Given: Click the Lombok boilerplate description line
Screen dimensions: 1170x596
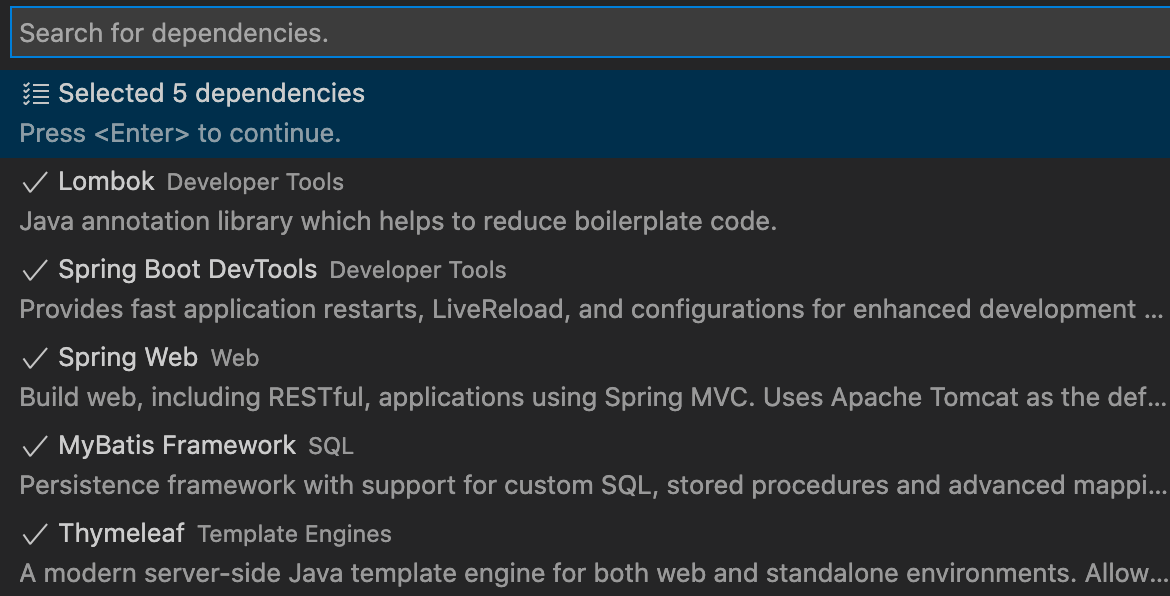Looking at the screenshot, I should coord(398,221).
